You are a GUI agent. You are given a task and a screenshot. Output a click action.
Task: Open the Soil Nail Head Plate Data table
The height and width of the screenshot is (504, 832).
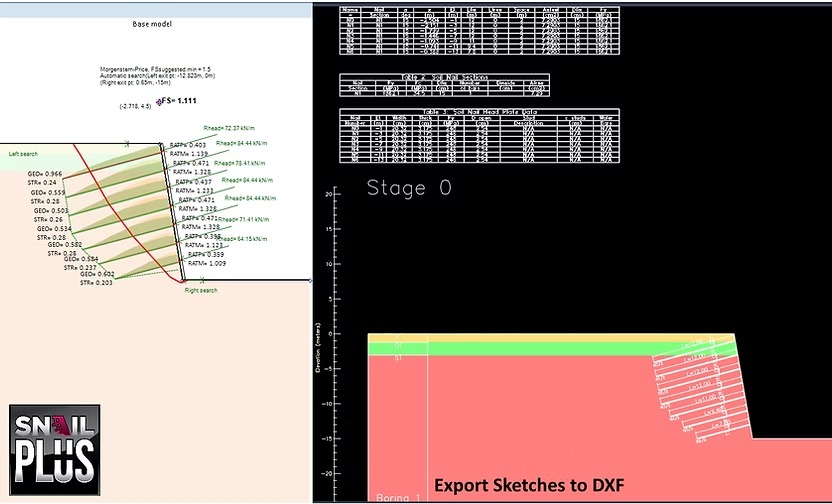tap(479, 136)
